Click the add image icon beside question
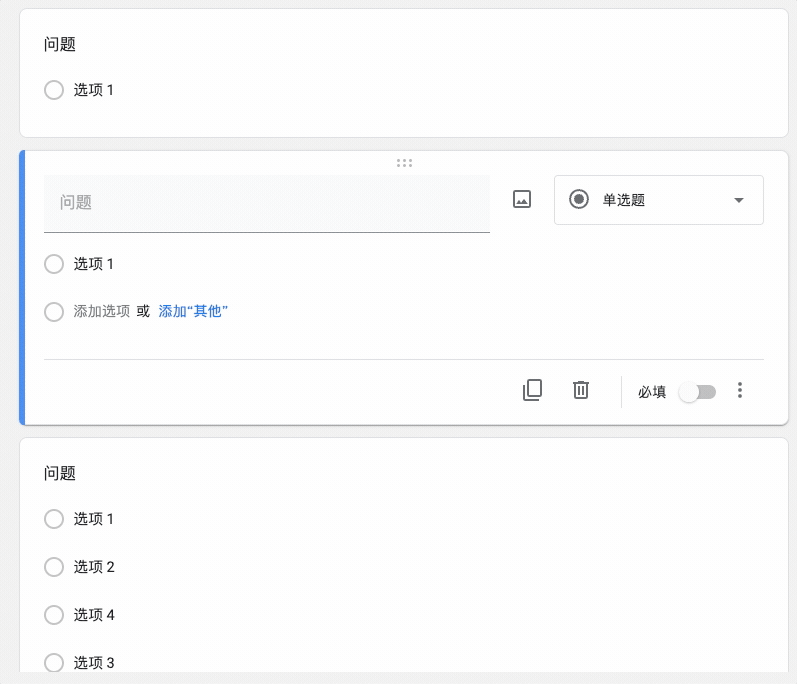The width and height of the screenshot is (797, 684). [521, 199]
